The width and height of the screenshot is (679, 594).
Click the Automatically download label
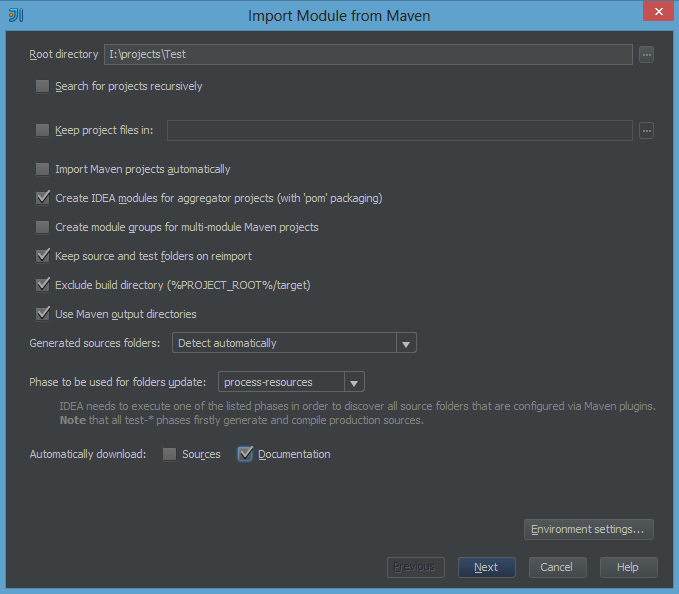point(87,454)
